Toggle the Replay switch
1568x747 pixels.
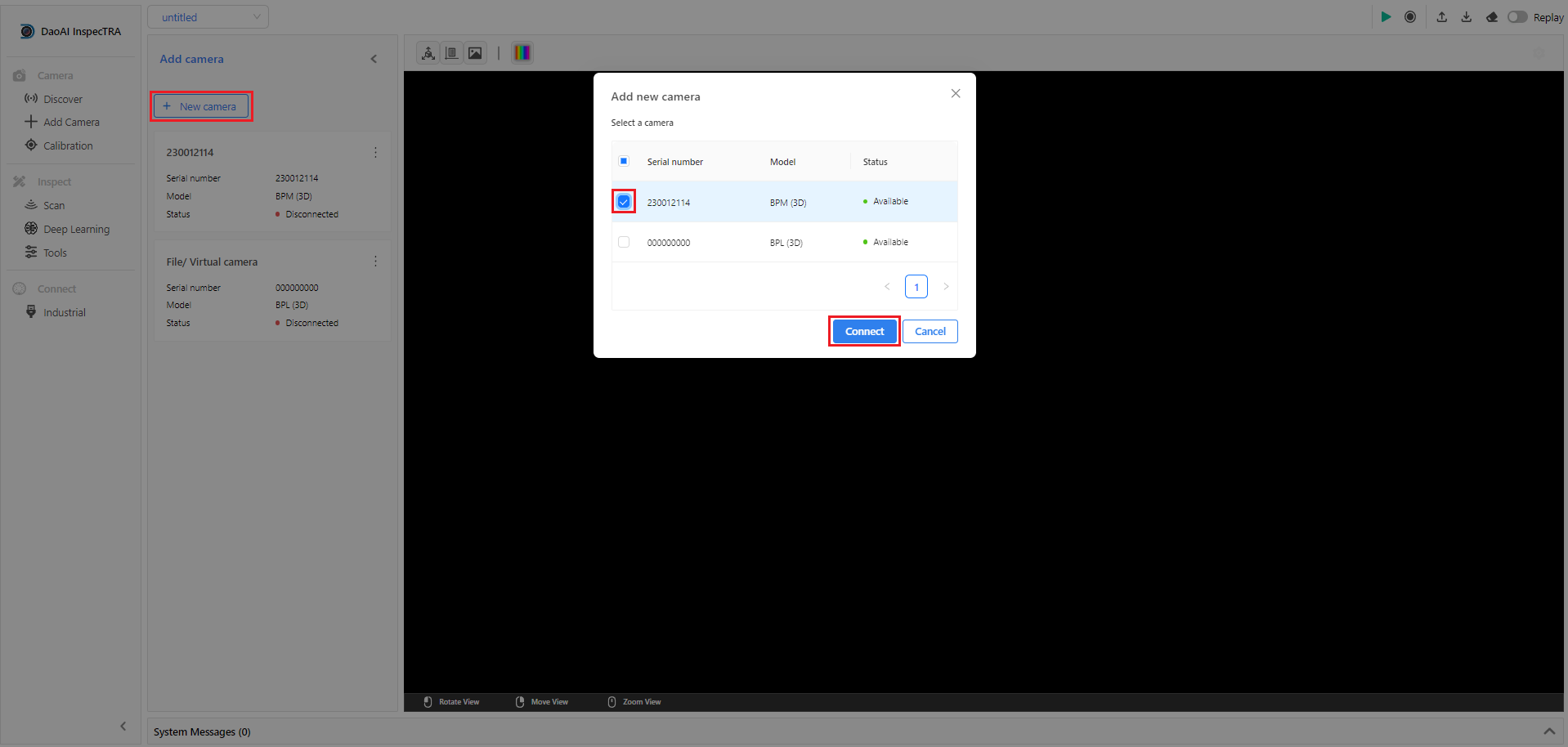[1517, 17]
